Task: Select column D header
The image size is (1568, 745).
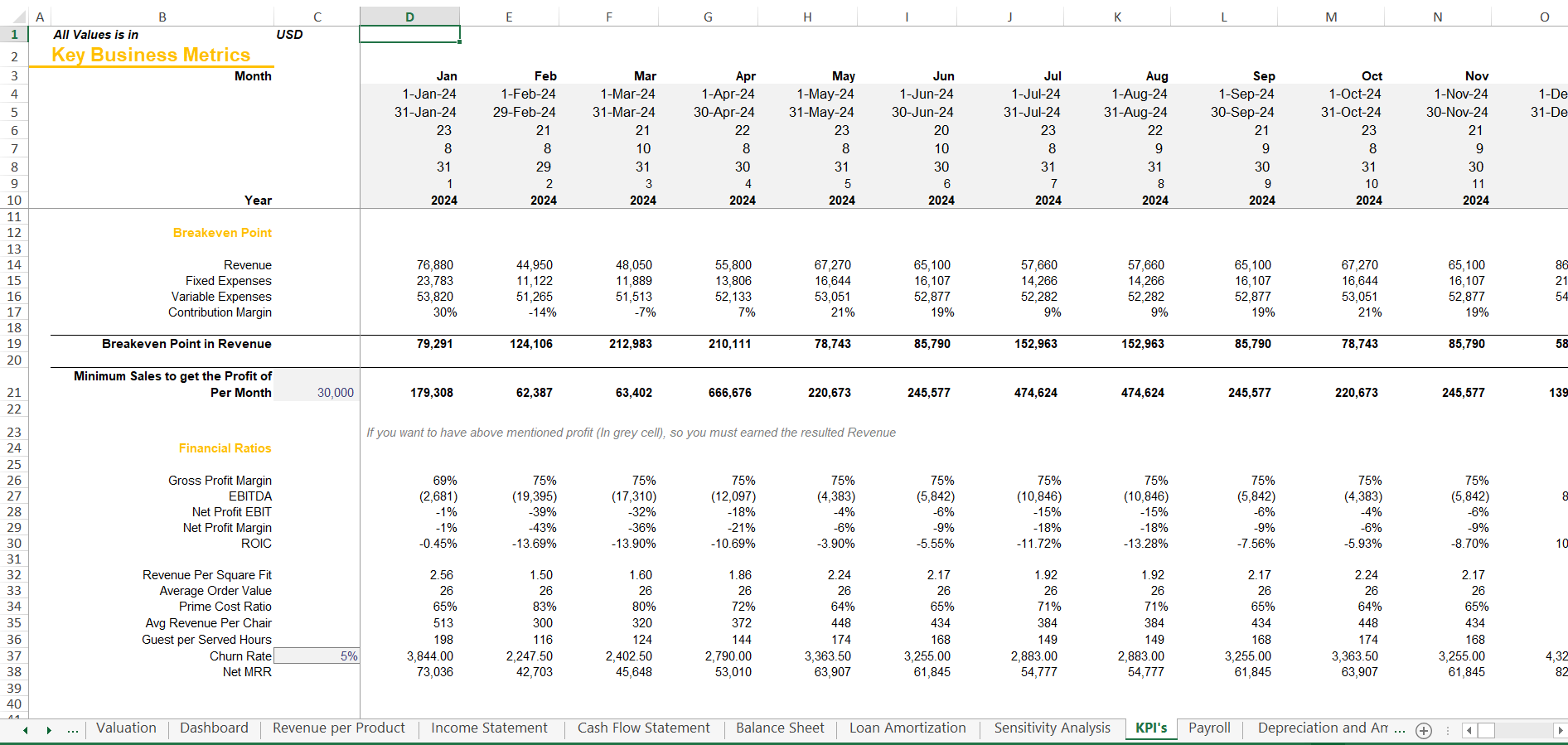Action: (409, 17)
